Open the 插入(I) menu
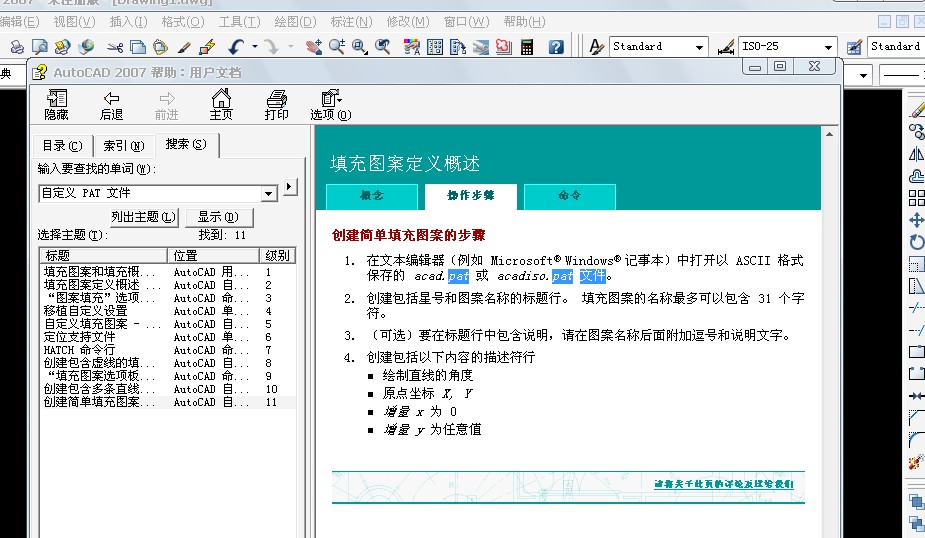This screenshot has height=538, width=925. [x=129, y=22]
